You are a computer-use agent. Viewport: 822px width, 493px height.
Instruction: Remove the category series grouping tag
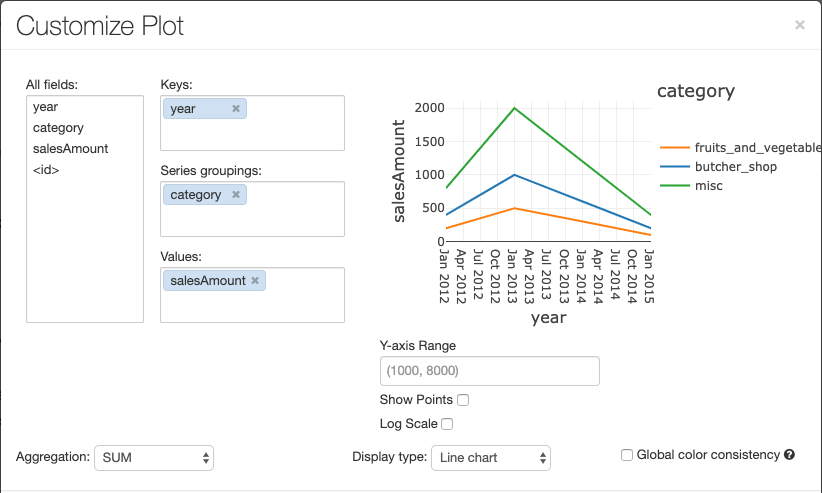coord(236,195)
